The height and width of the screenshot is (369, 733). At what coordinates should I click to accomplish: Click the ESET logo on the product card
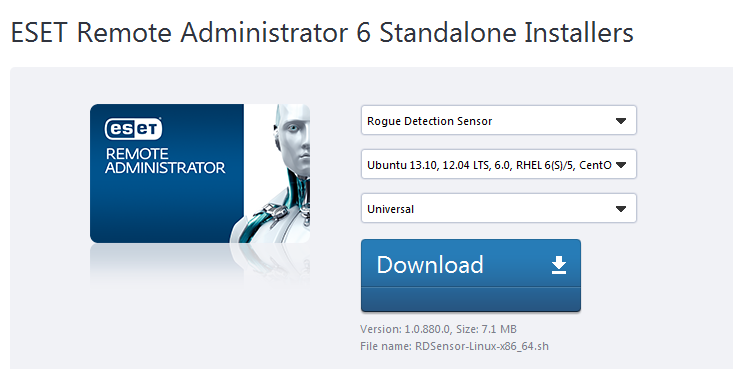tap(133, 129)
